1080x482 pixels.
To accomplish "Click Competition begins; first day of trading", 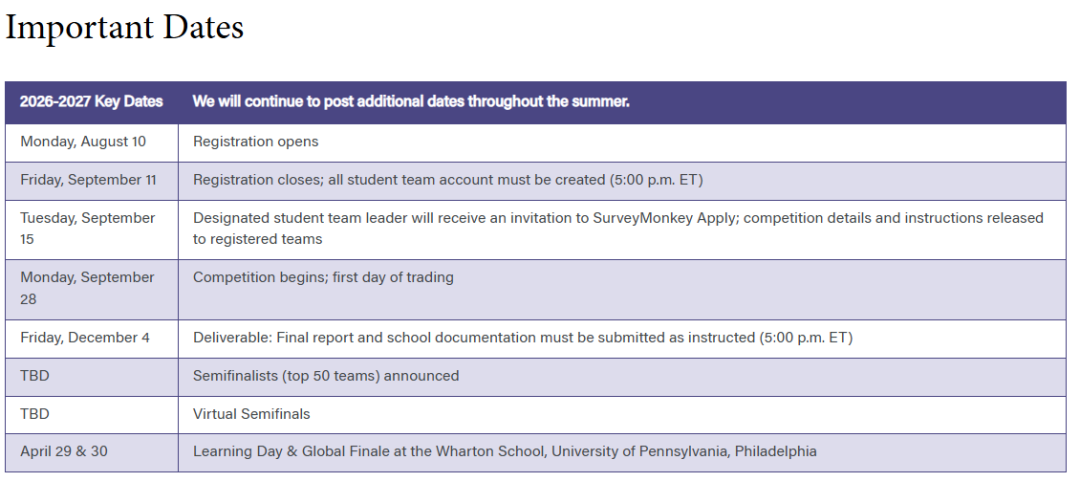I will 323,277.
